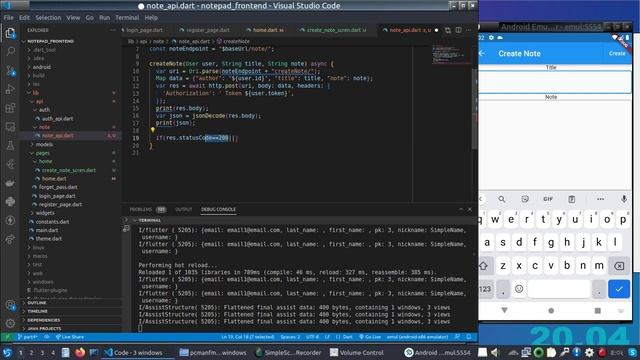The height and width of the screenshot is (360, 640).
Task: Open the OUTPUT panel tab
Action: tap(184, 209)
